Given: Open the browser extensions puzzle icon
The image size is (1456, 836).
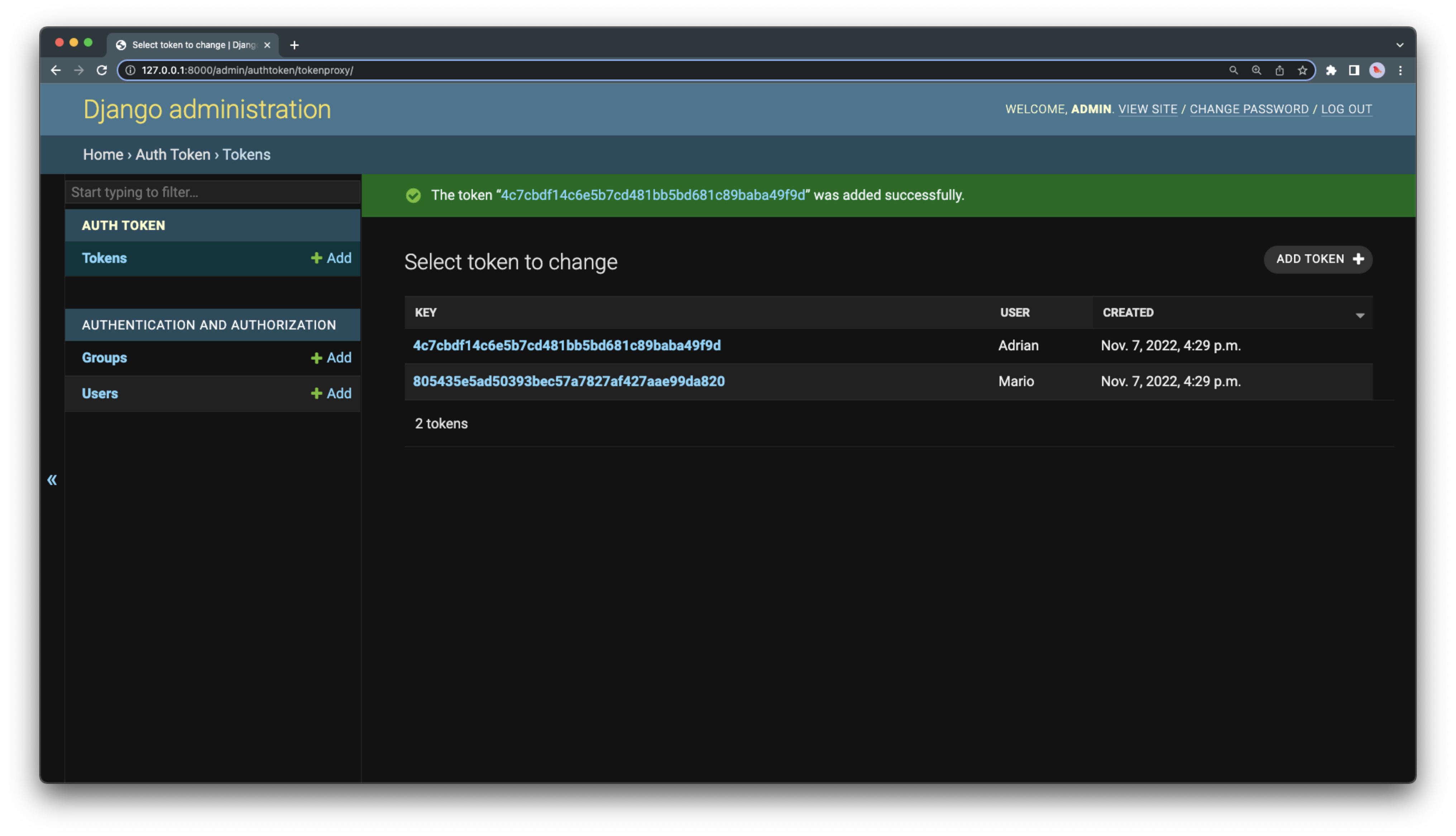Looking at the screenshot, I should 1331,70.
